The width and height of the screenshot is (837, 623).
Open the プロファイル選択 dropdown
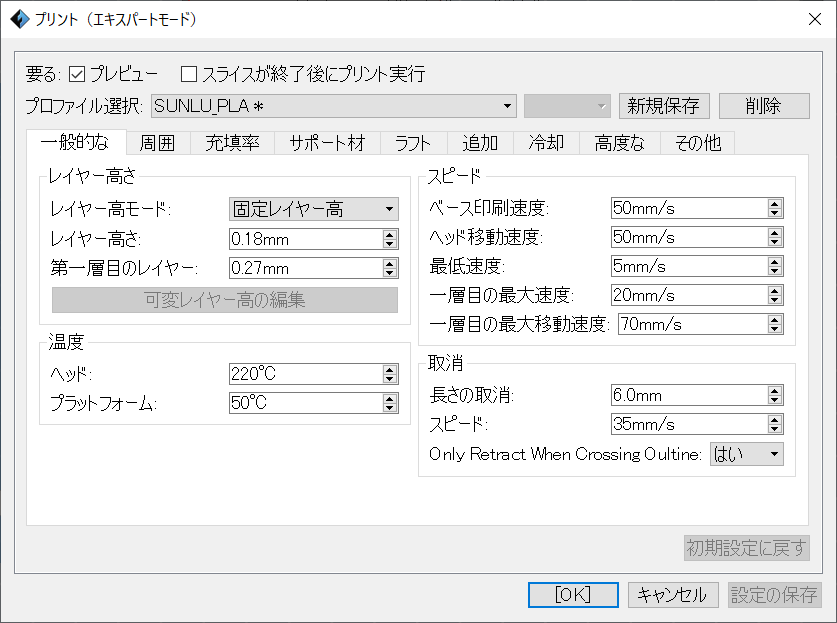tap(334, 105)
